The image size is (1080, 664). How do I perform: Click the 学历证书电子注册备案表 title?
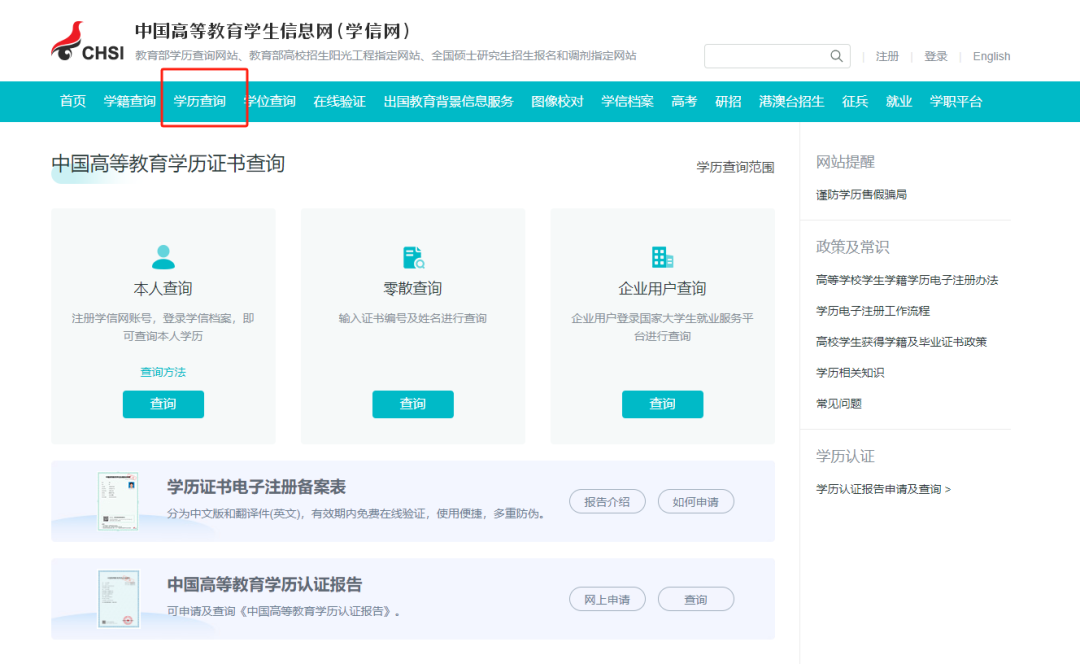click(256, 487)
